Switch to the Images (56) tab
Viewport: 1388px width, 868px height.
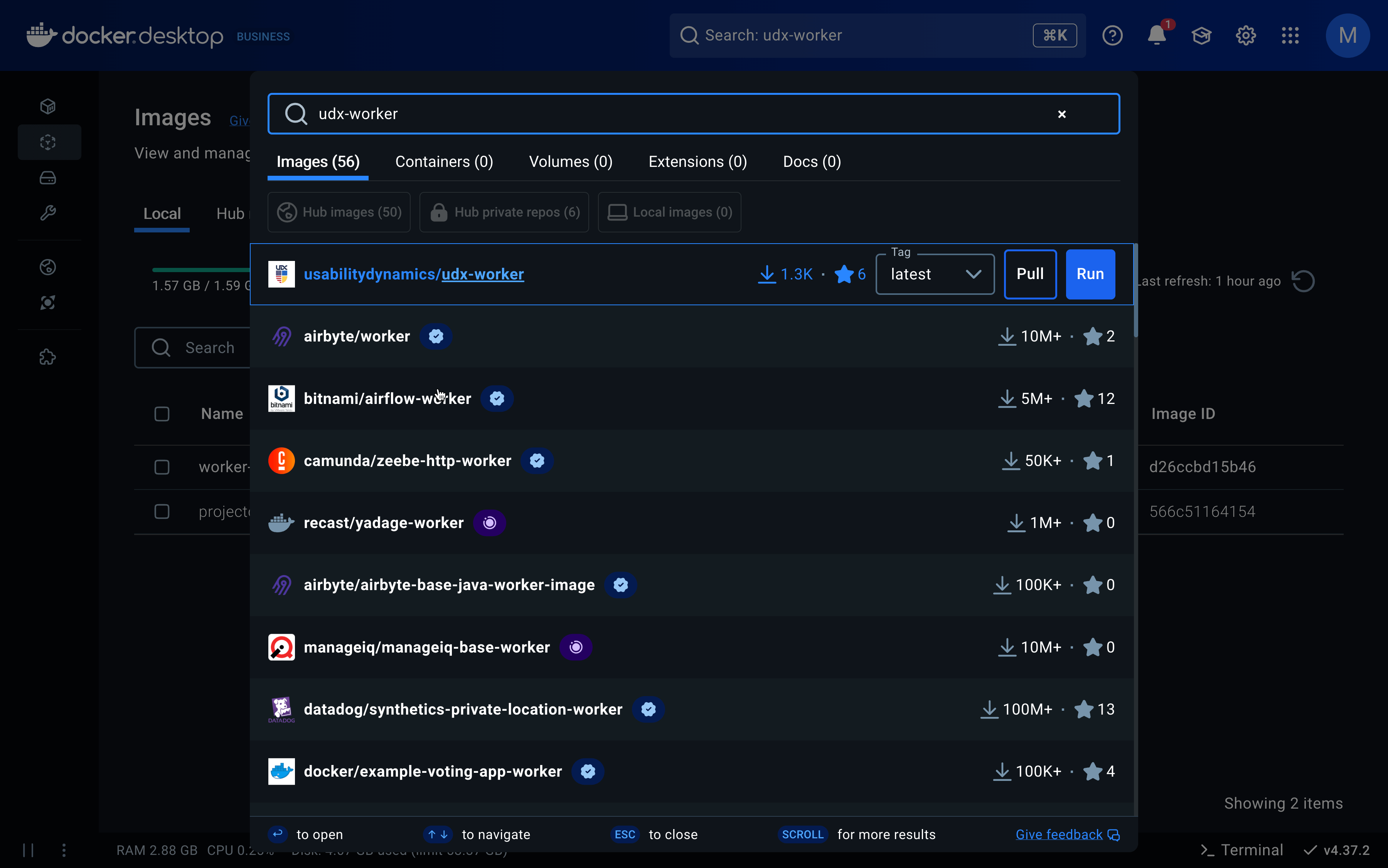(318, 162)
